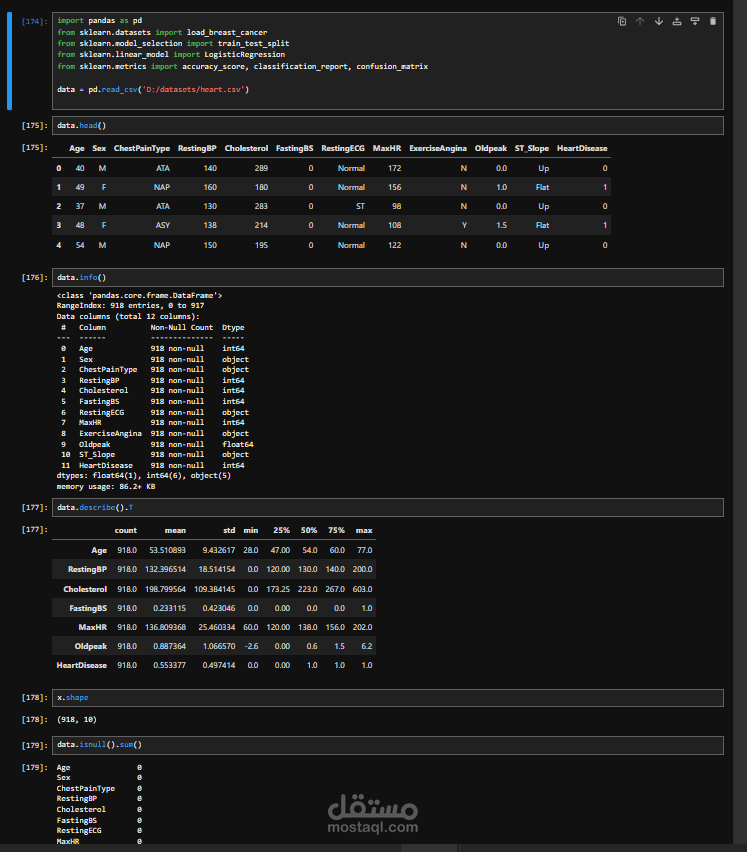Click the Cholesterol value 214 in row 3
This screenshot has width=747, height=852.
pyautogui.click(x=261, y=225)
